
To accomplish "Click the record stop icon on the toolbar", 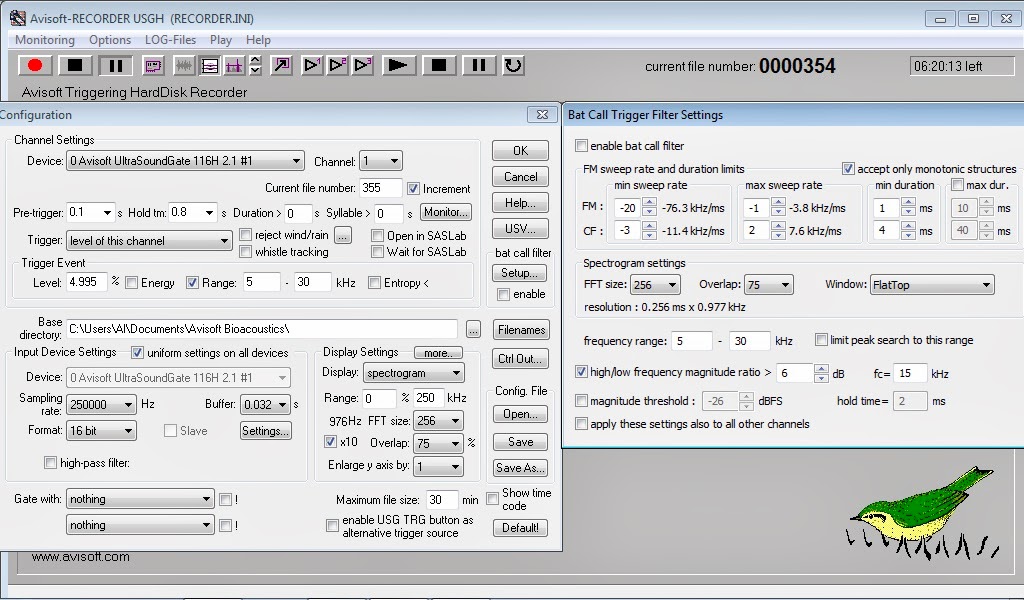I will pos(73,65).
